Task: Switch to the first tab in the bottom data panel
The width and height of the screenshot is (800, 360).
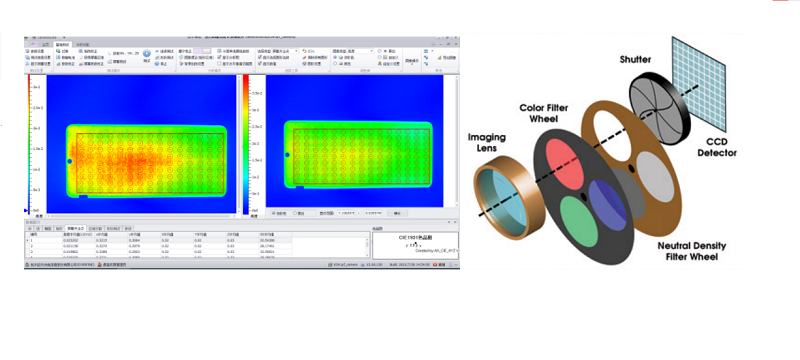Action: 30,228
